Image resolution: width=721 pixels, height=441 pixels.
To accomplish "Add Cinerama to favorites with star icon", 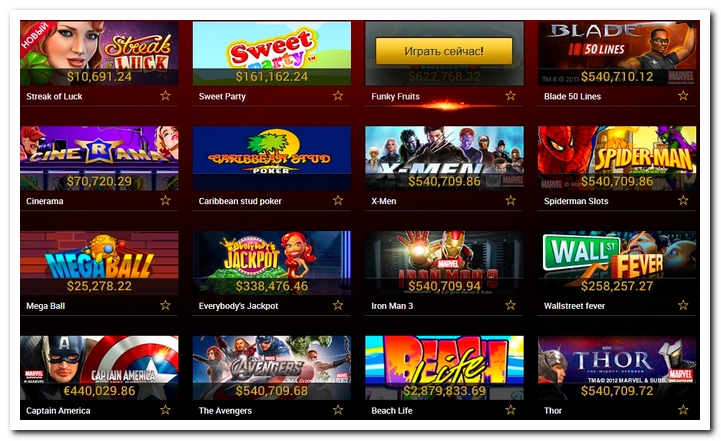I will pos(165,200).
